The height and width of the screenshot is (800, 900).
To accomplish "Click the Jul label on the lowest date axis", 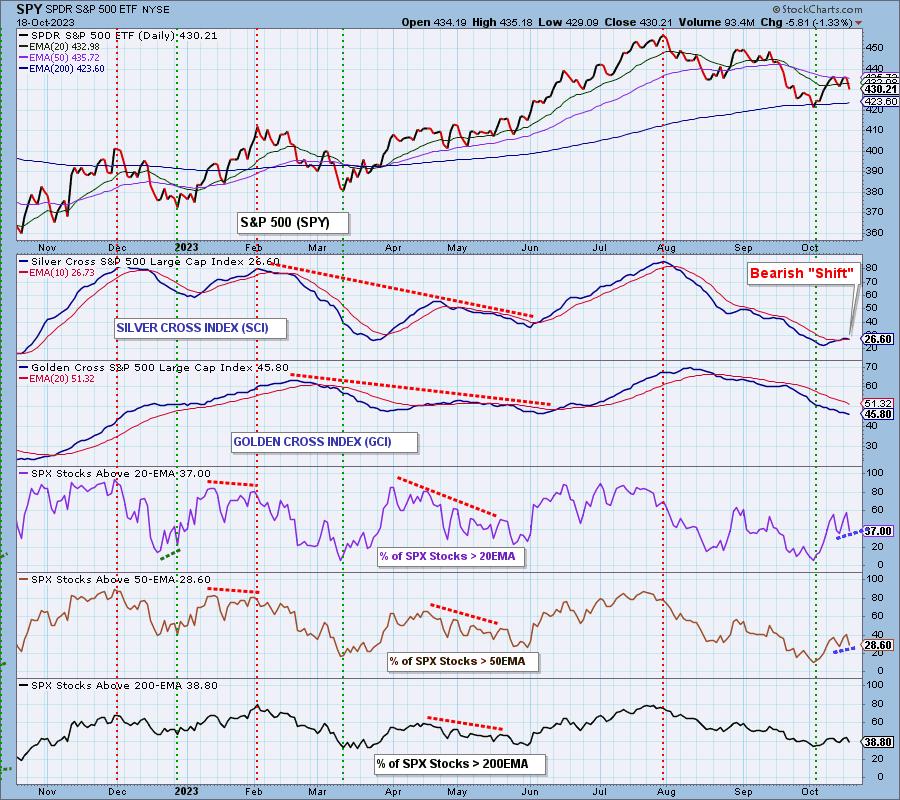I will (599, 791).
